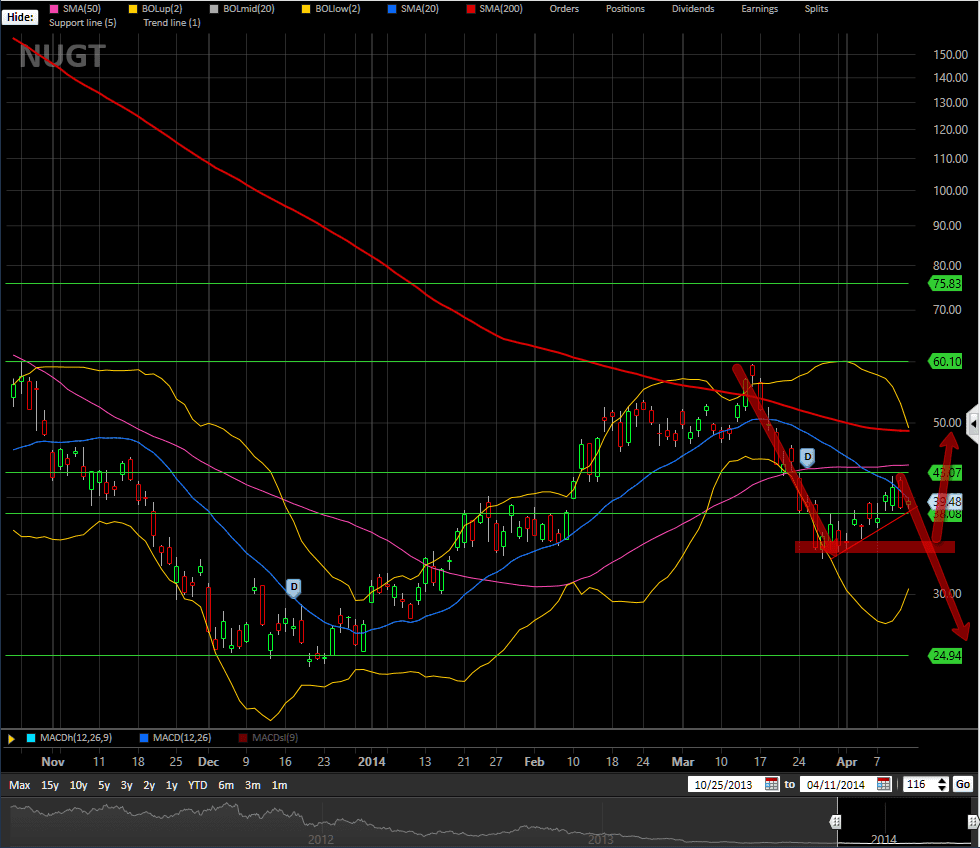Click the Hide button in top-left corner
The image size is (980, 848).
click(x=19, y=16)
